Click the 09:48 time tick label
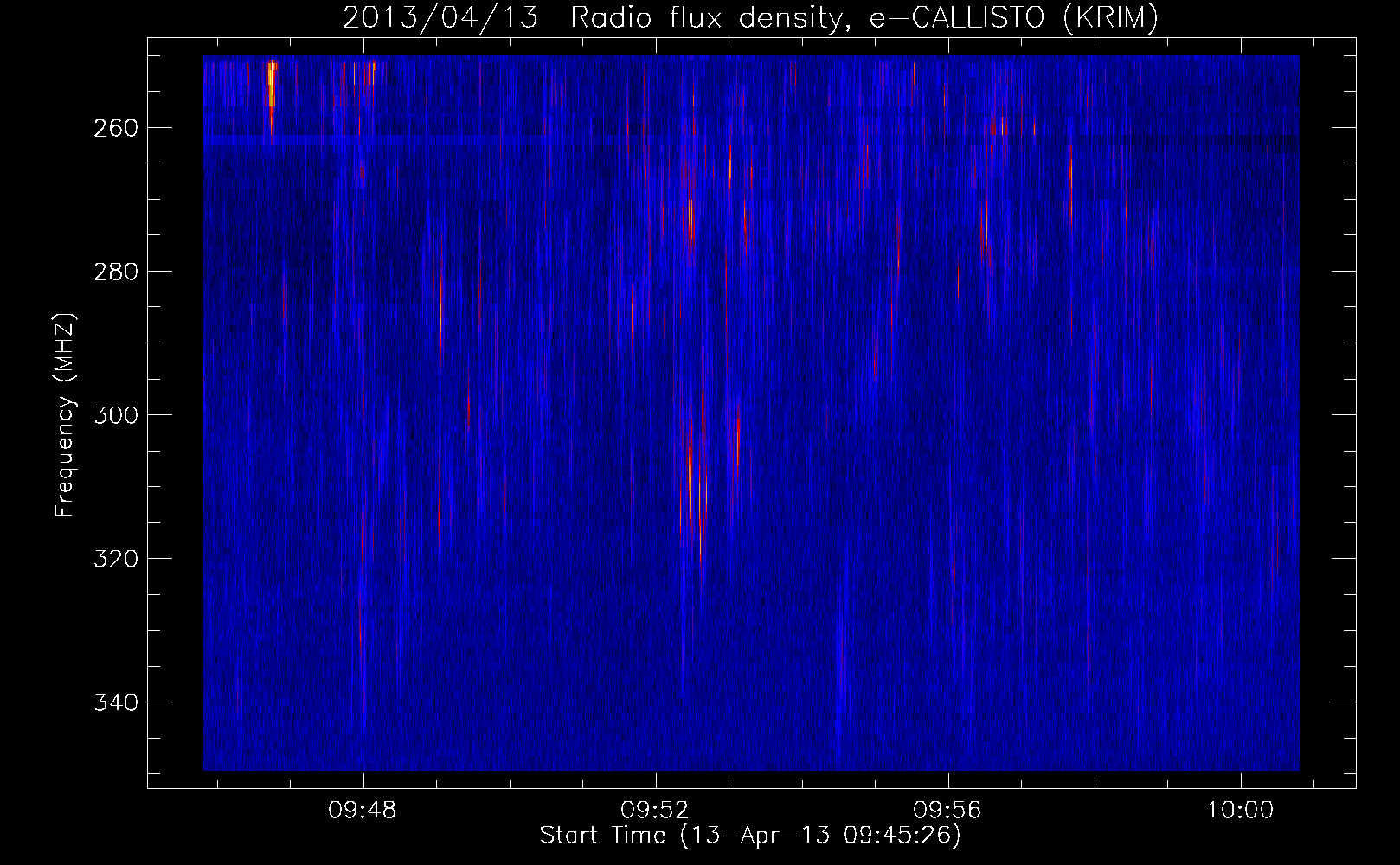1400x865 pixels. (x=363, y=811)
